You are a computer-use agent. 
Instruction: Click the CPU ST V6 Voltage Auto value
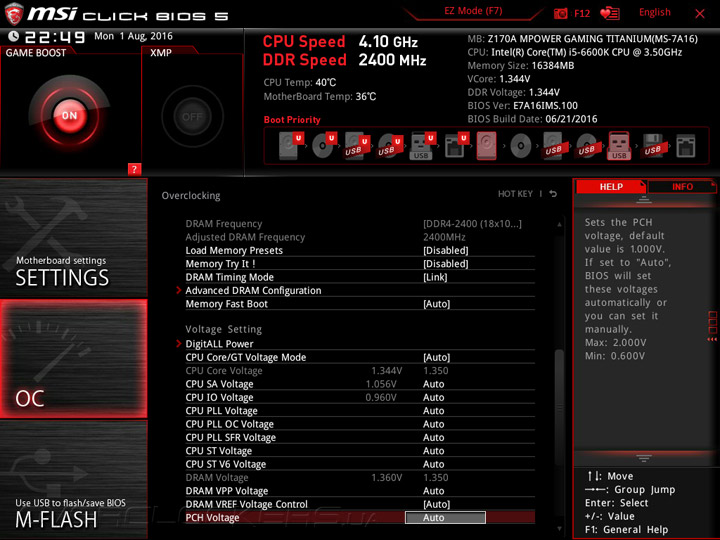(x=433, y=464)
